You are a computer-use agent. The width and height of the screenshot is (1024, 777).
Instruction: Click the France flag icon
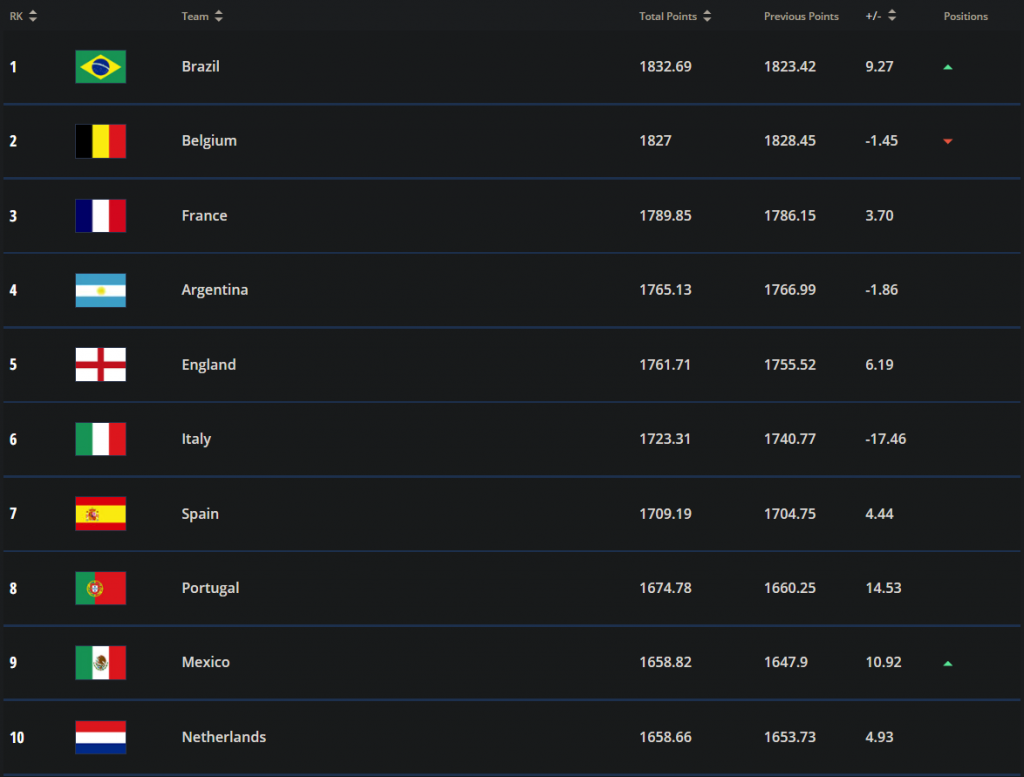100,216
